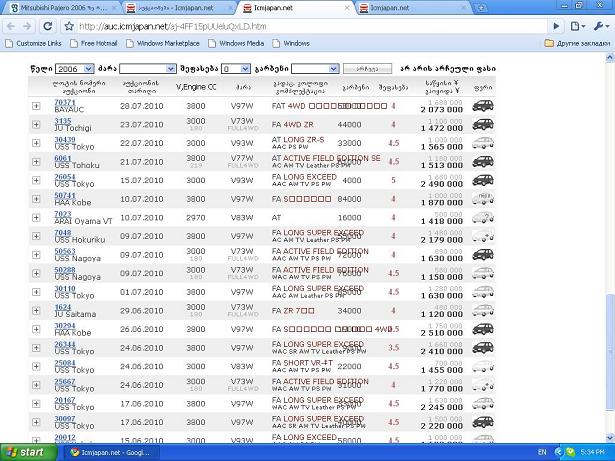The height and width of the screenshot is (461, 615).
Task: Open Chrome Icmjapan.net taskbar button
Action: (x=111, y=452)
